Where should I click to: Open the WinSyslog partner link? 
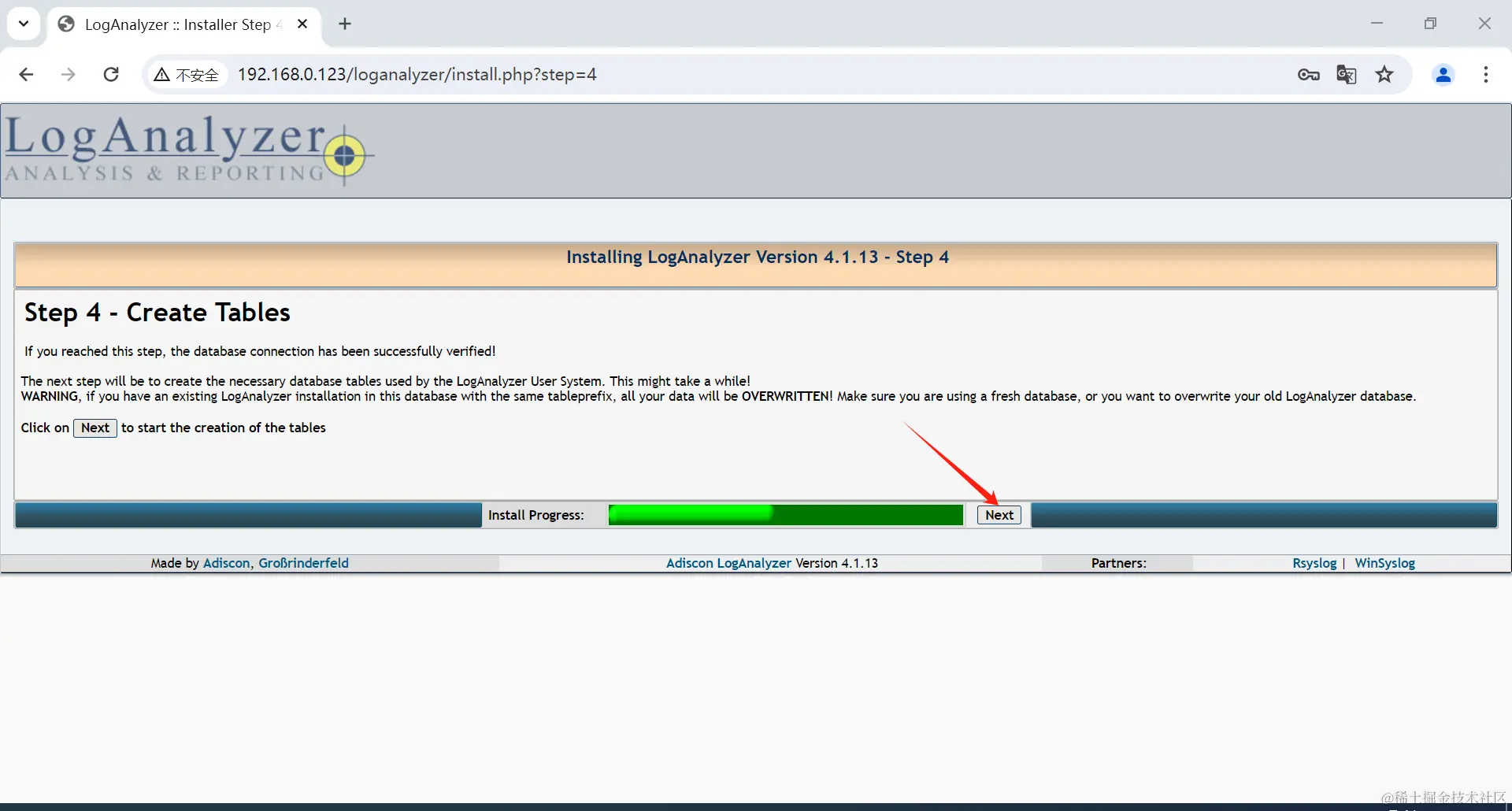tap(1385, 563)
